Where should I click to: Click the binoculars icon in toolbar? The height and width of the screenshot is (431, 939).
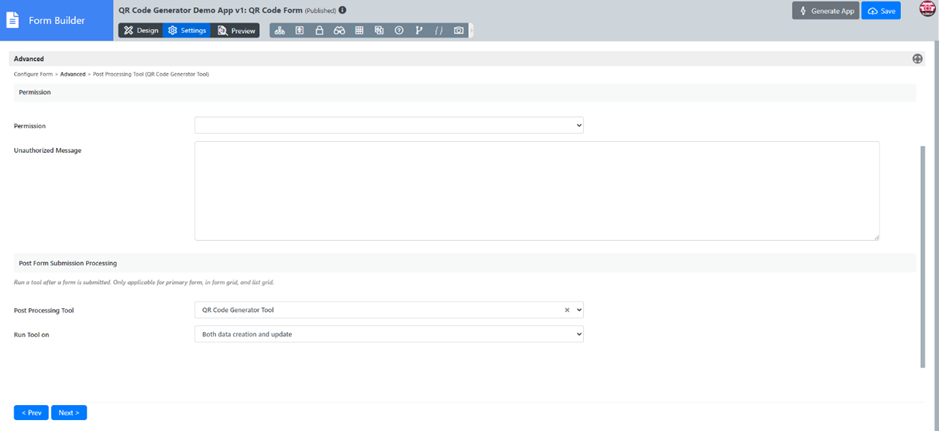[339, 31]
